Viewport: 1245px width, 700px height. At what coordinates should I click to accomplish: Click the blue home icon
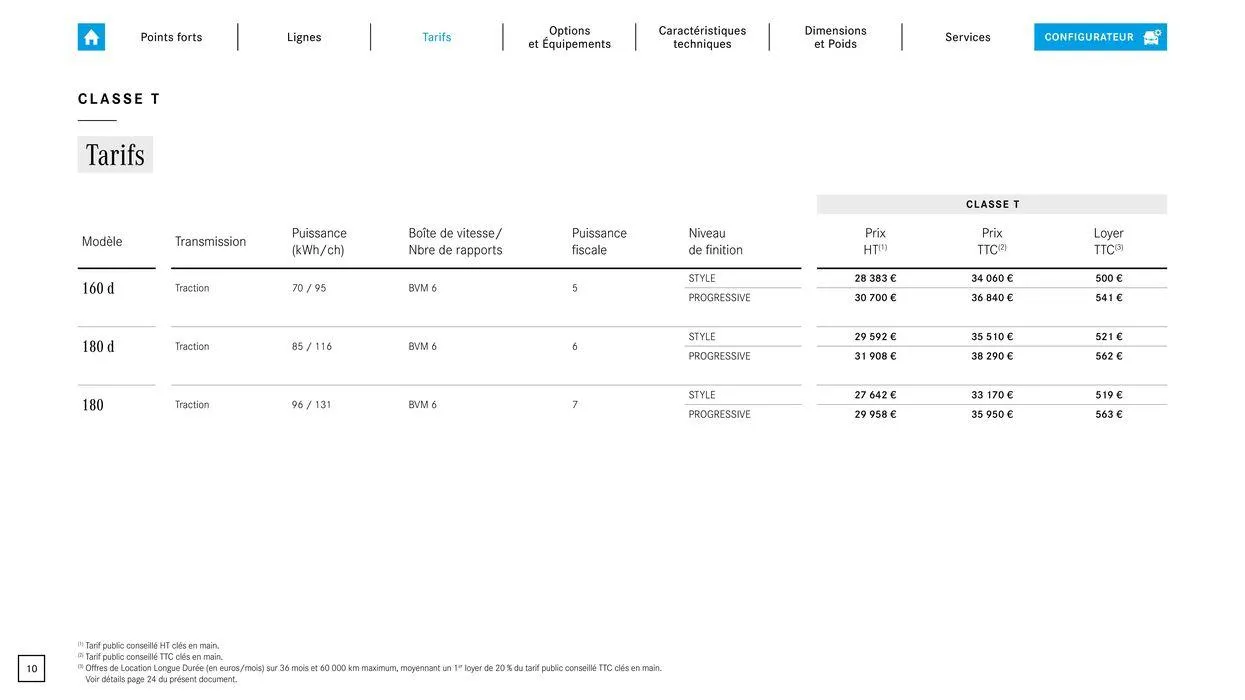(x=91, y=37)
